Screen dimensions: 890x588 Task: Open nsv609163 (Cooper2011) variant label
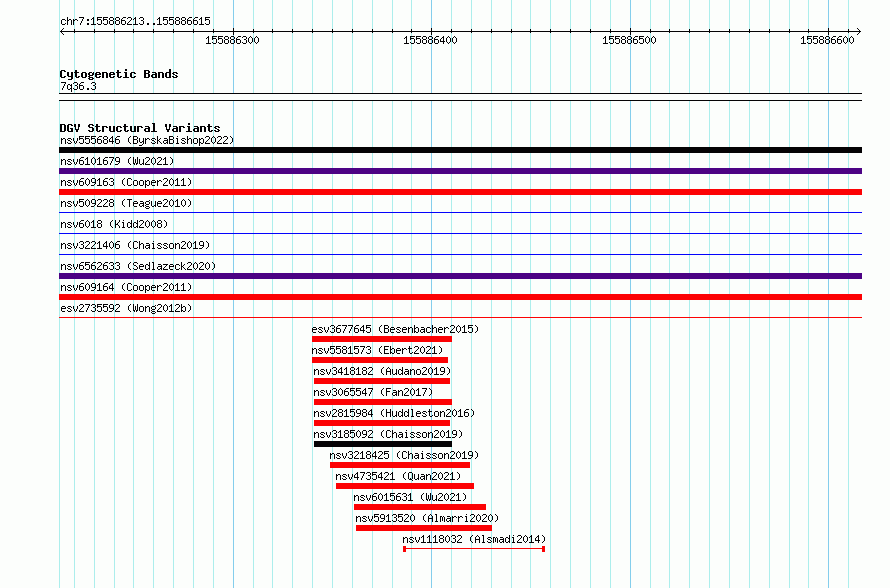[126, 182]
